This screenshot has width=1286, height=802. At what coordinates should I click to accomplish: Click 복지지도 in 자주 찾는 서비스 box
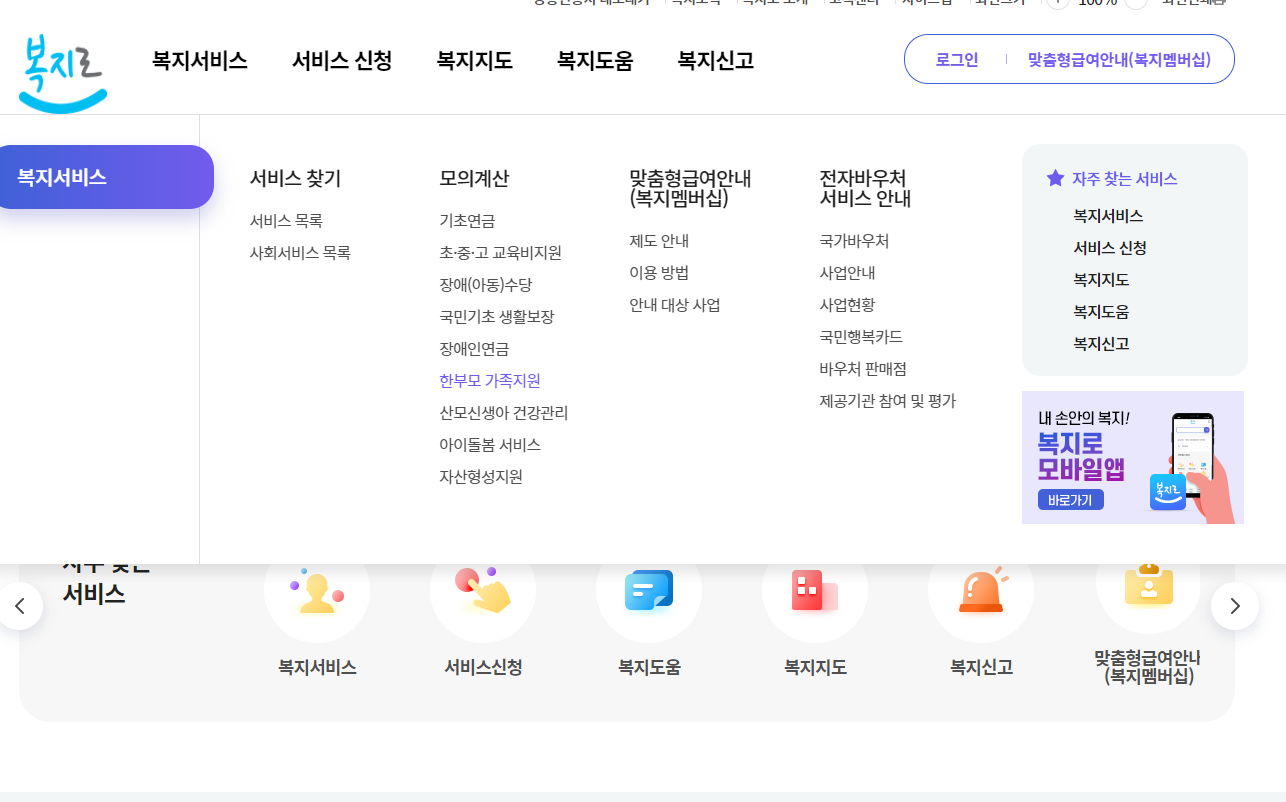pos(1101,279)
